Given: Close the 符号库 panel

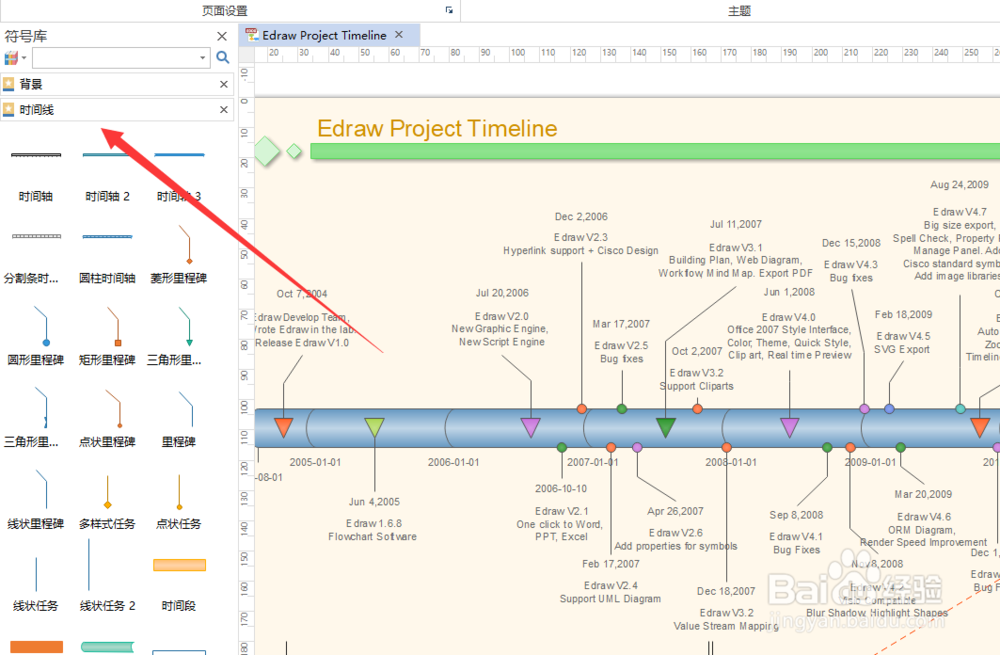Looking at the screenshot, I should (222, 36).
